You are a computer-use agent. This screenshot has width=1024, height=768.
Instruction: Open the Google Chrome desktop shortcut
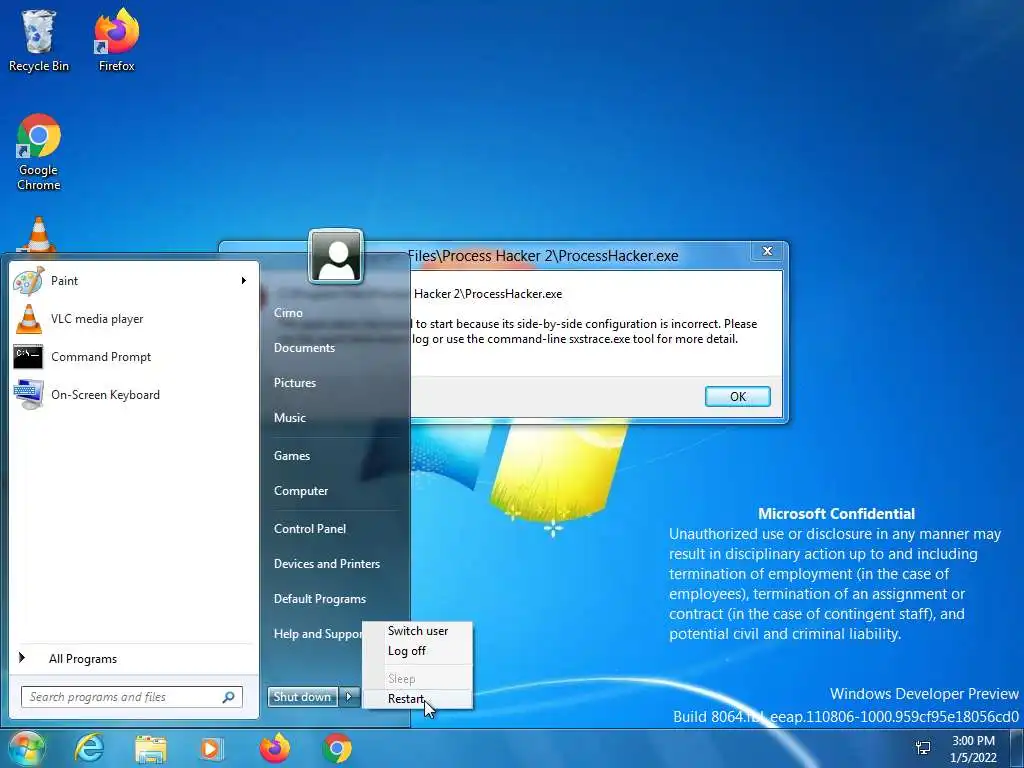click(x=39, y=152)
